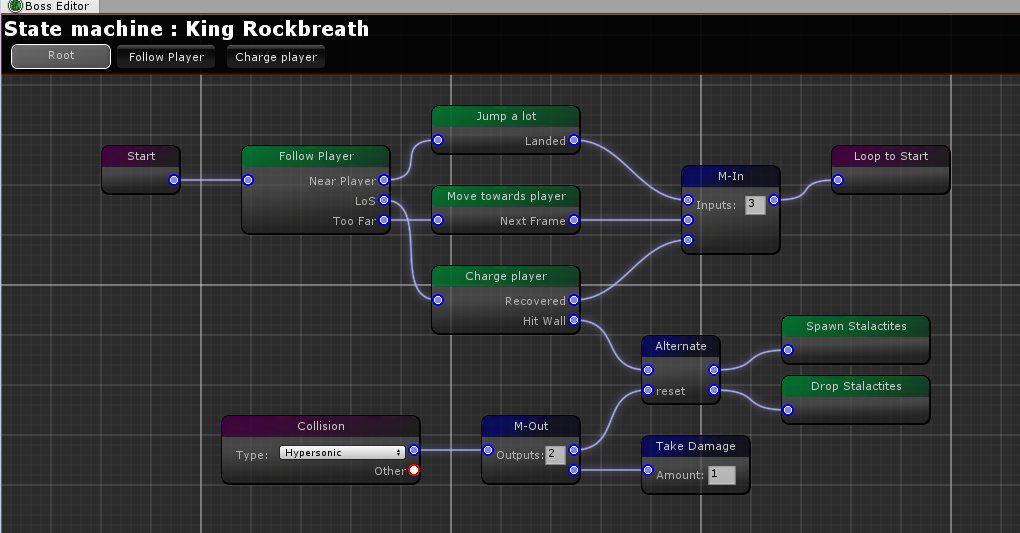Click the red Other port on Collision

click(x=414, y=471)
